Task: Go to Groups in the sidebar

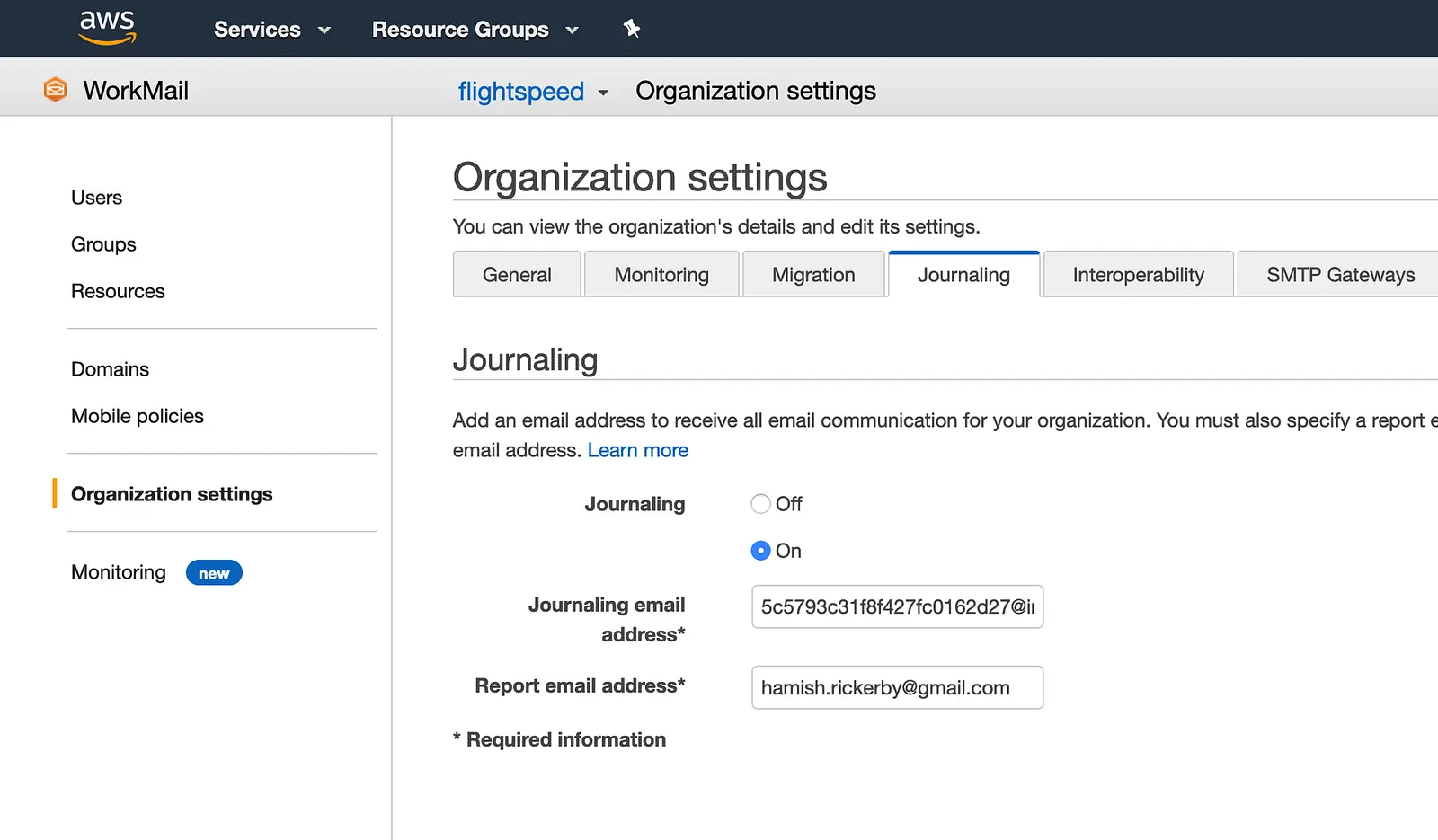Action: coord(103,244)
